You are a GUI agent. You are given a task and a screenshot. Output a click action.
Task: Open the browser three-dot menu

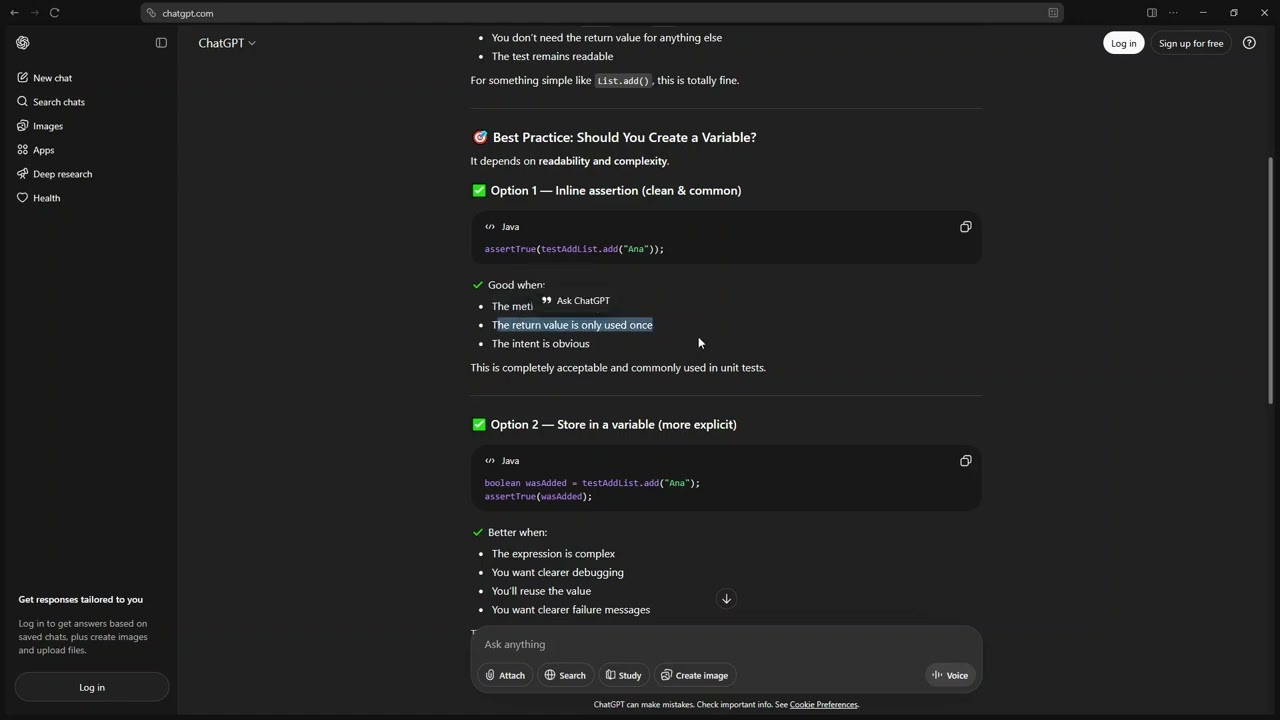coord(1173,13)
